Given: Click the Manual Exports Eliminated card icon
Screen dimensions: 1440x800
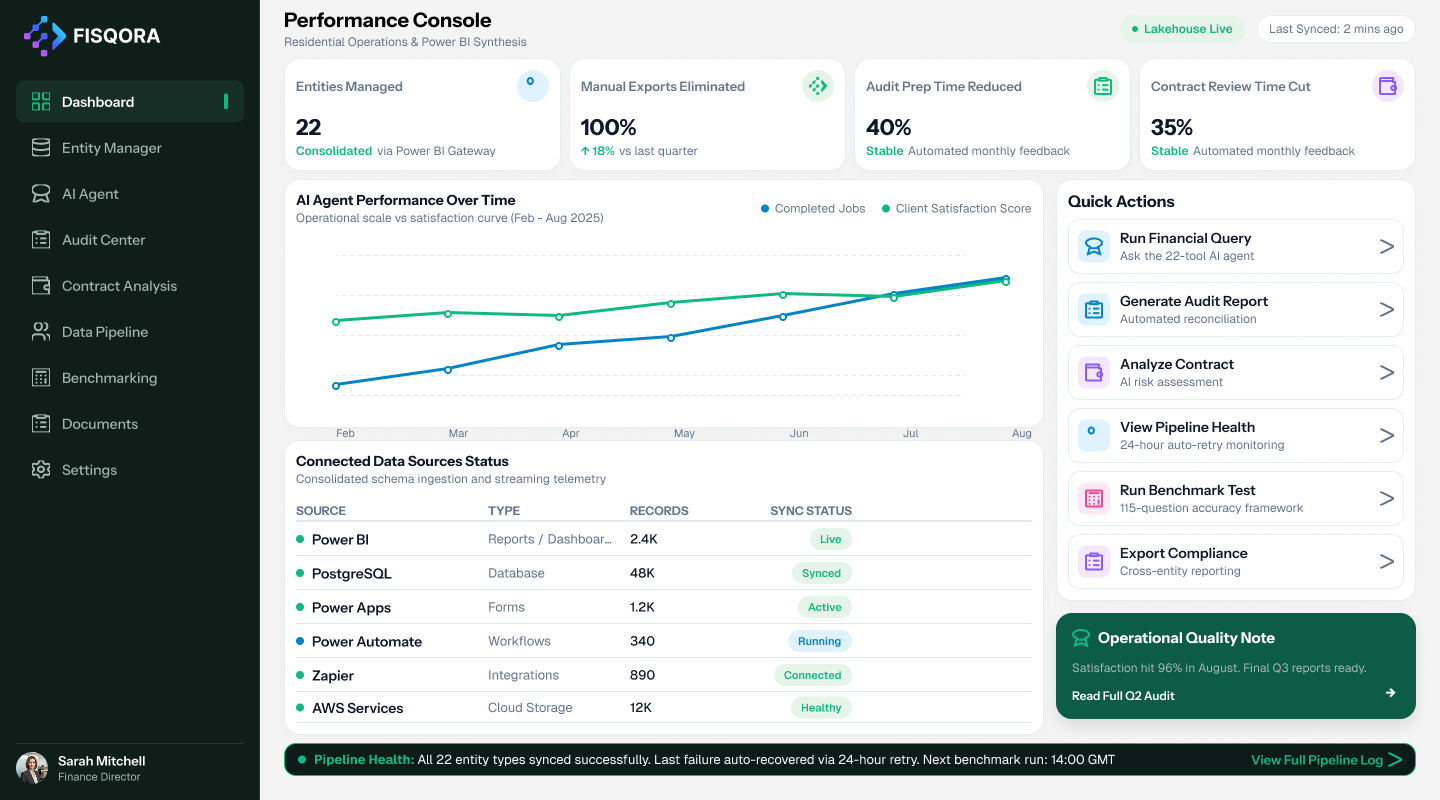Looking at the screenshot, I should (818, 86).
